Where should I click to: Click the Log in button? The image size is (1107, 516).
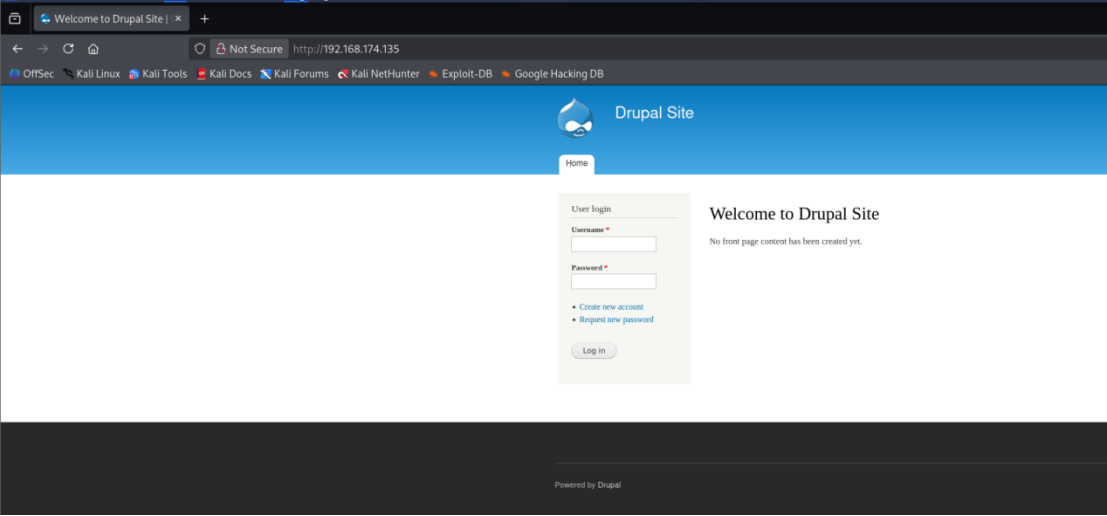tap(594, 351)
